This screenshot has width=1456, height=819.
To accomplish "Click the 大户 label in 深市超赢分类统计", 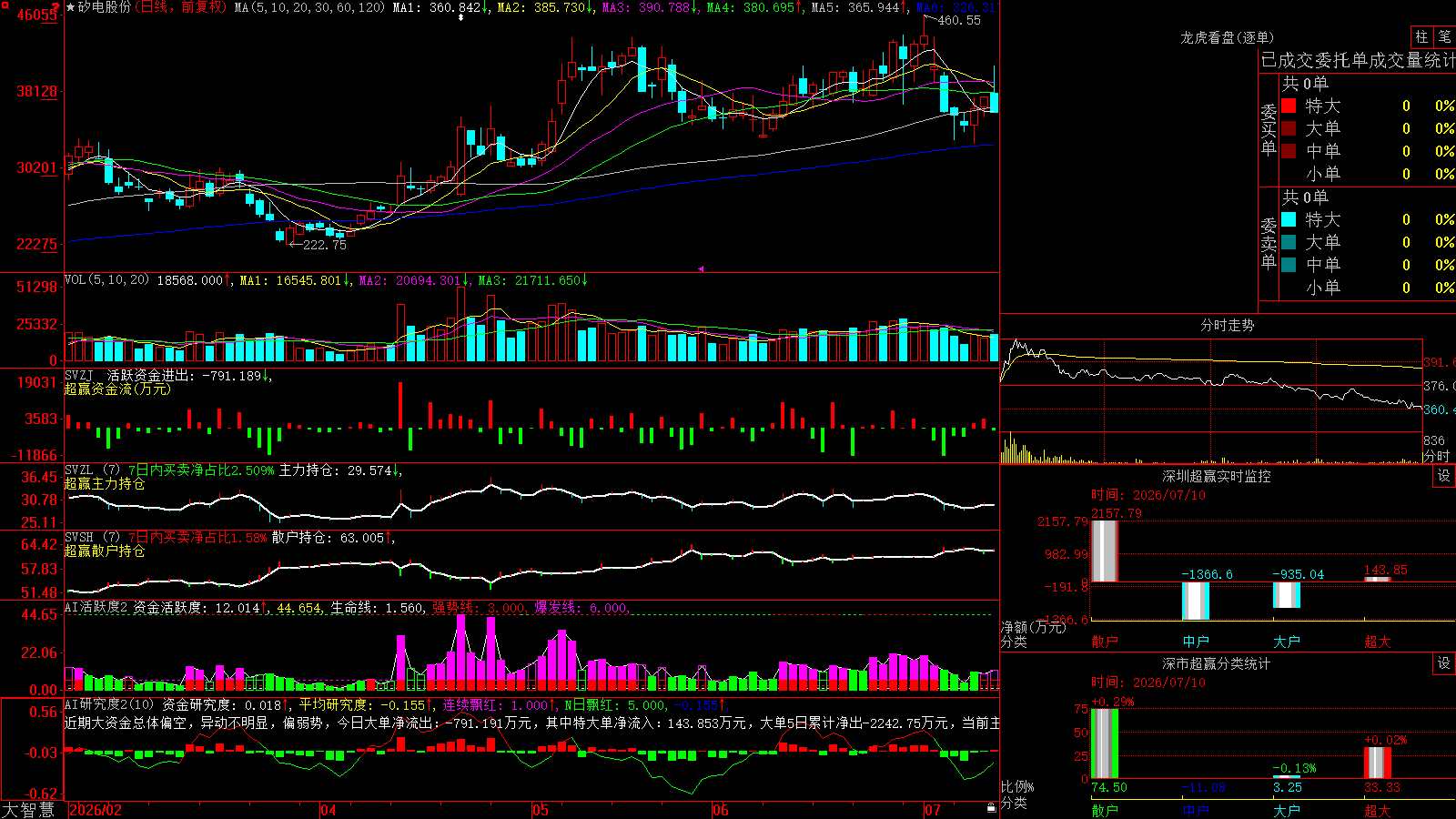I will [1287, 811].
